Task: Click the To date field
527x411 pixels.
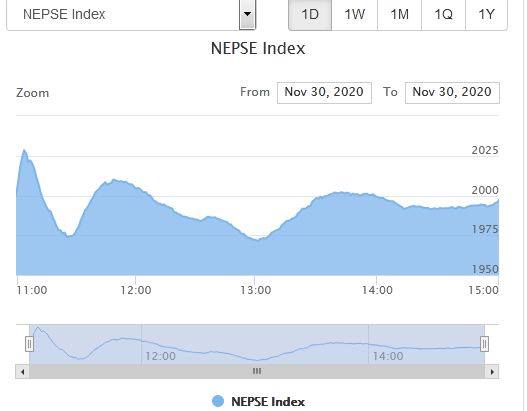Action: [452, 92]
